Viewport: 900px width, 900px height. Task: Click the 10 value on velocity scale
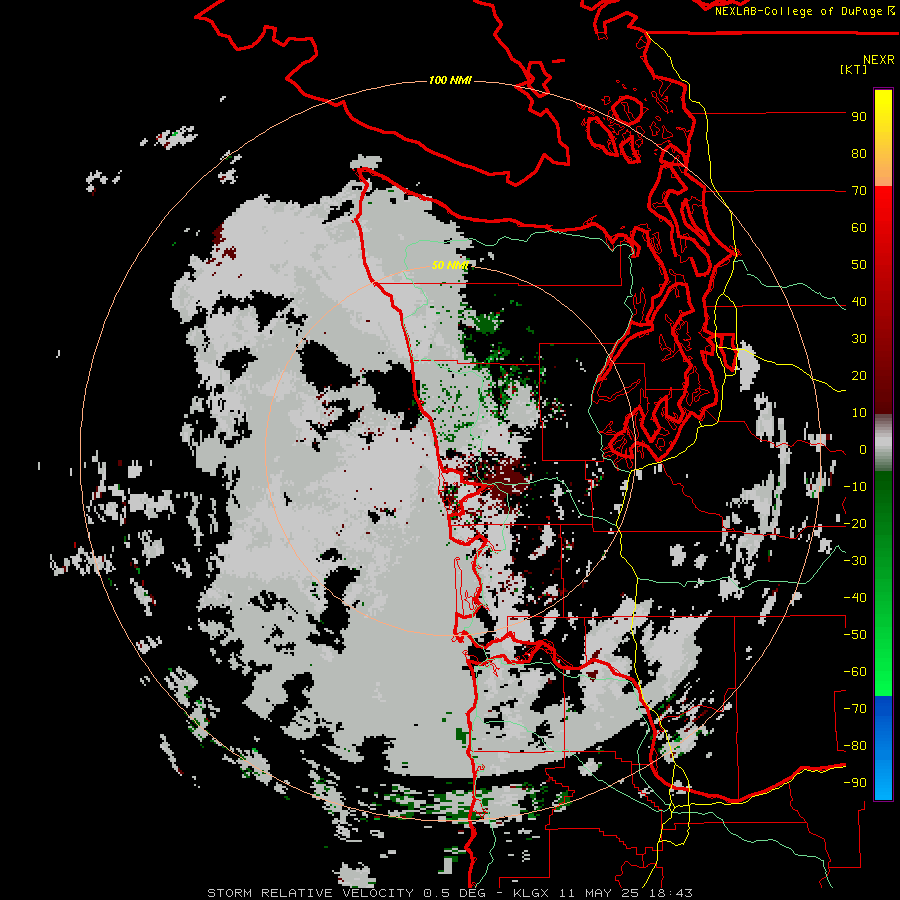click(859, 413)
